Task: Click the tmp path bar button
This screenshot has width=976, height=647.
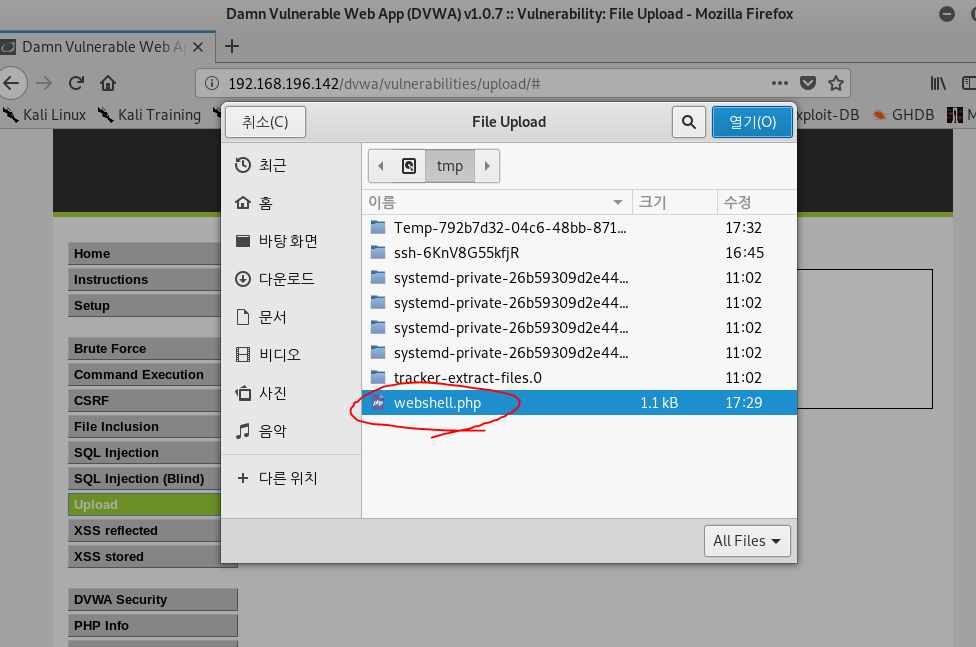Action: click(449, 166)
